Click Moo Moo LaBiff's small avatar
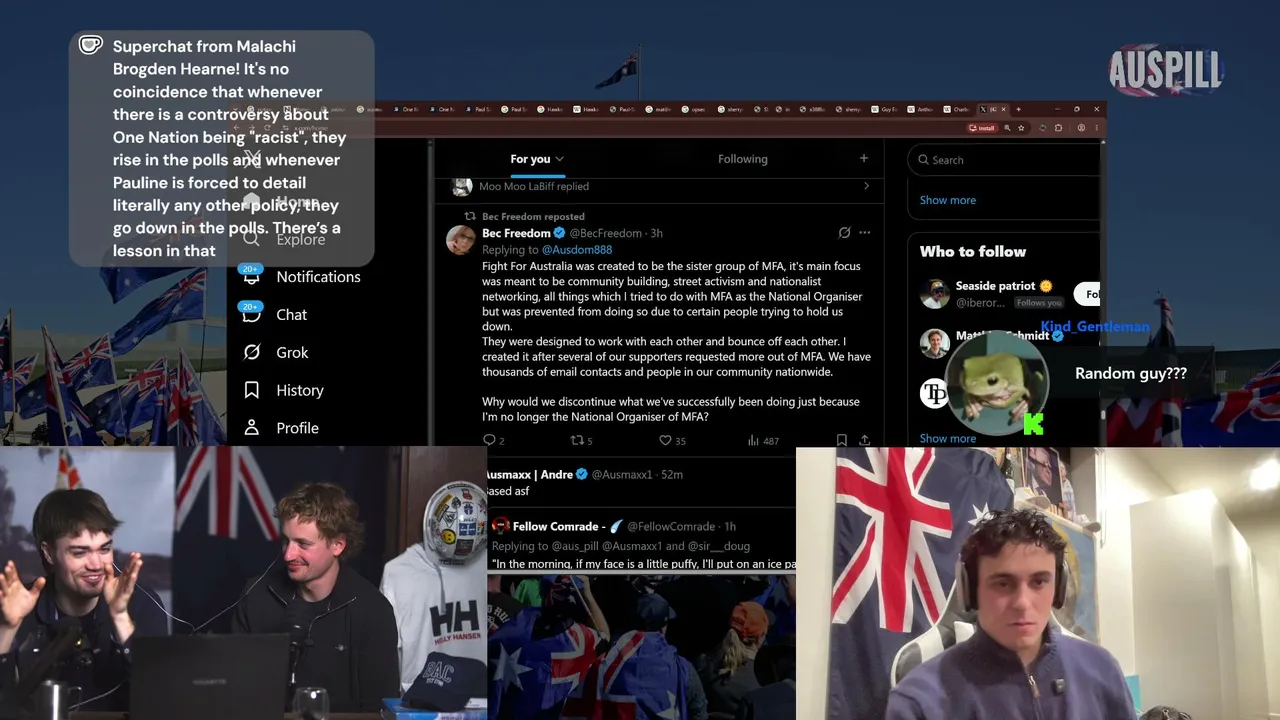The width and height of the screenshot is (1280, 720). pyautogui.click(x=462, y=186)
